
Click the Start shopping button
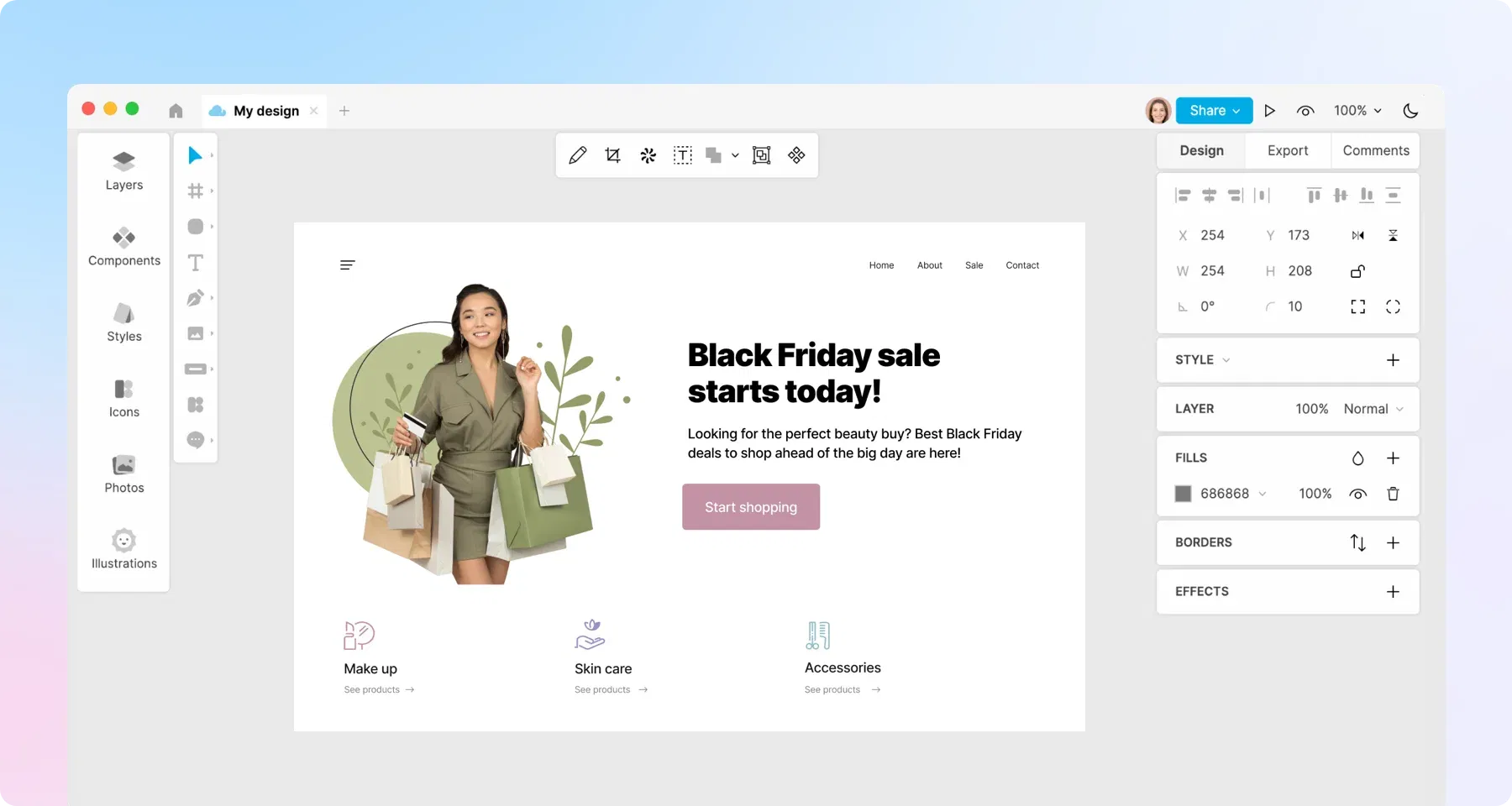point(751,507)
